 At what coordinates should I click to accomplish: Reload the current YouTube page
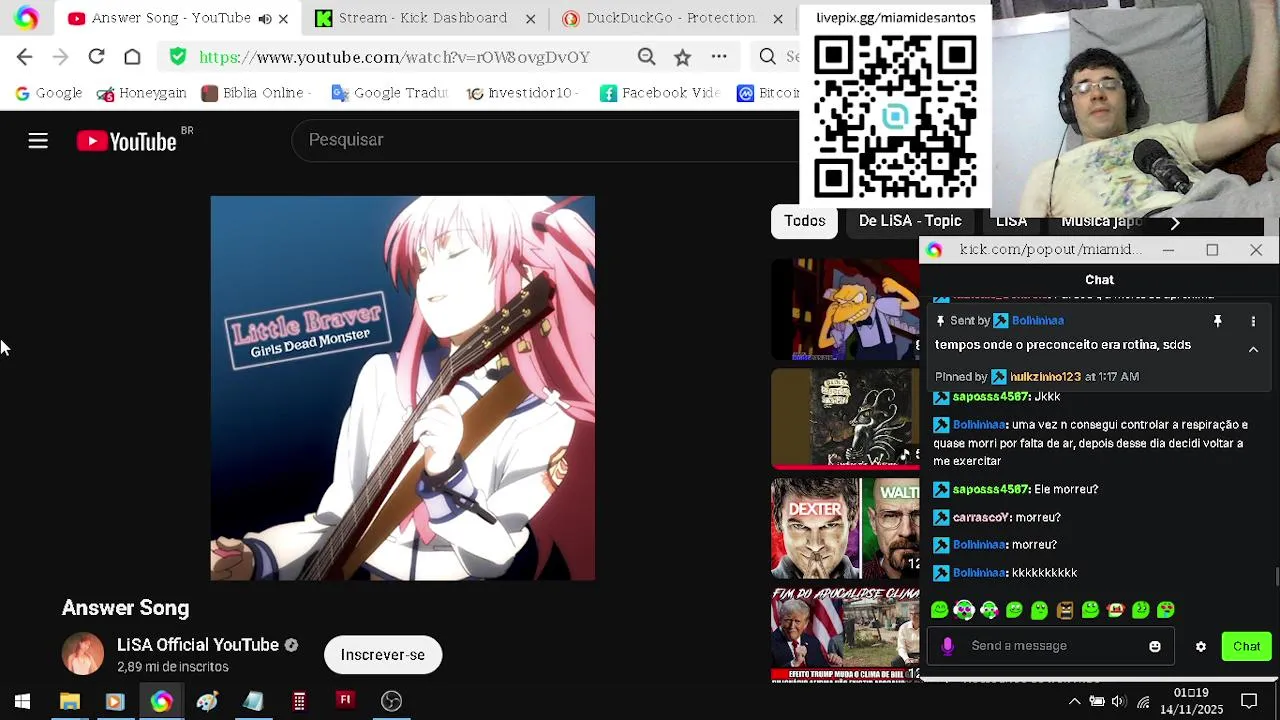point(96,57)
